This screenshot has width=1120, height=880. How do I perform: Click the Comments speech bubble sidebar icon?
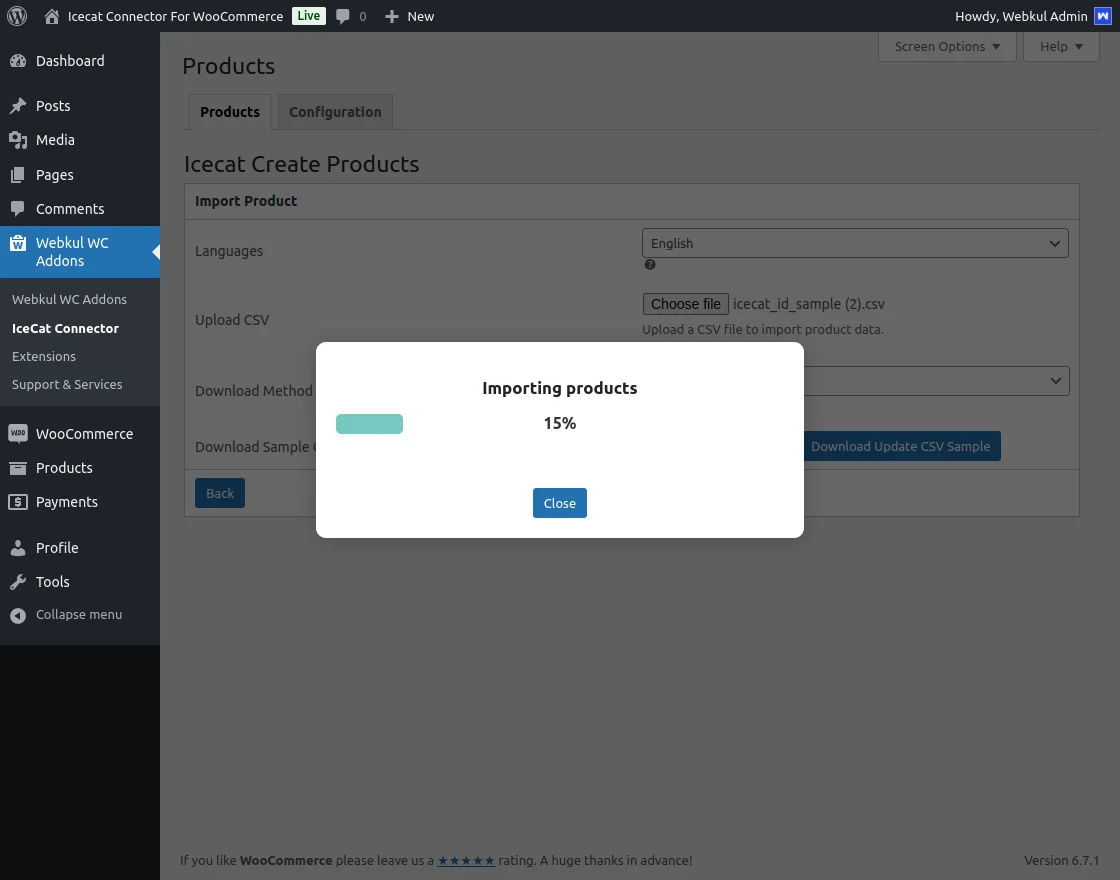click(18, 209)
